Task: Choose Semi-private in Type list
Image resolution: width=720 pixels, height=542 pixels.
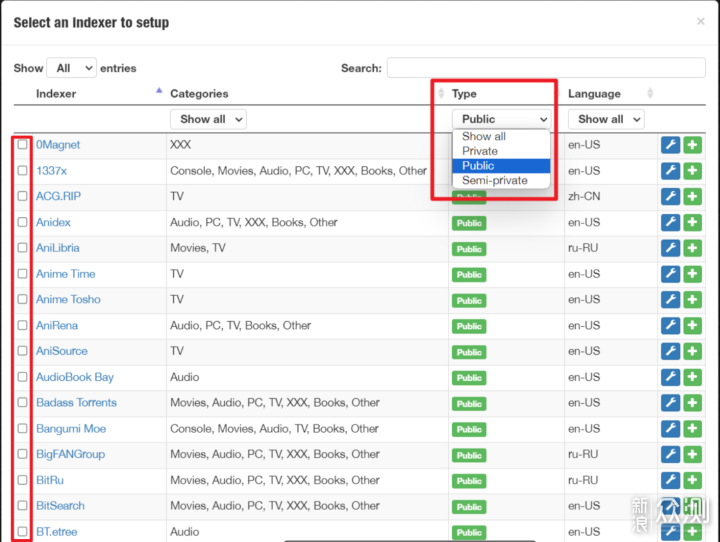Action: coord(501,181)
